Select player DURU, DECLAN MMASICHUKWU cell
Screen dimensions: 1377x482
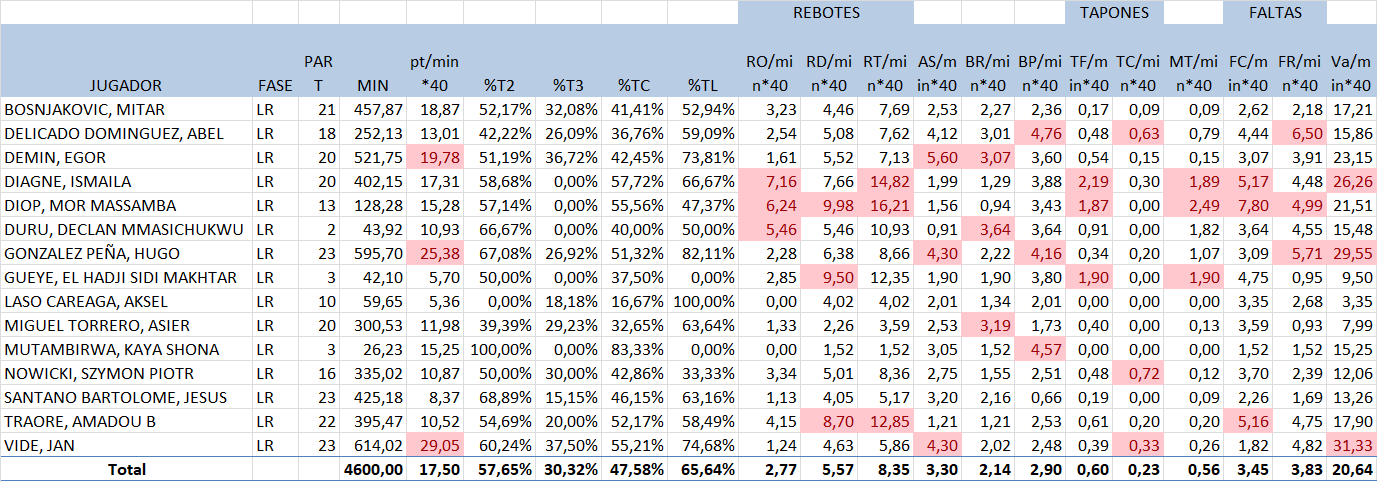[126, 229]
